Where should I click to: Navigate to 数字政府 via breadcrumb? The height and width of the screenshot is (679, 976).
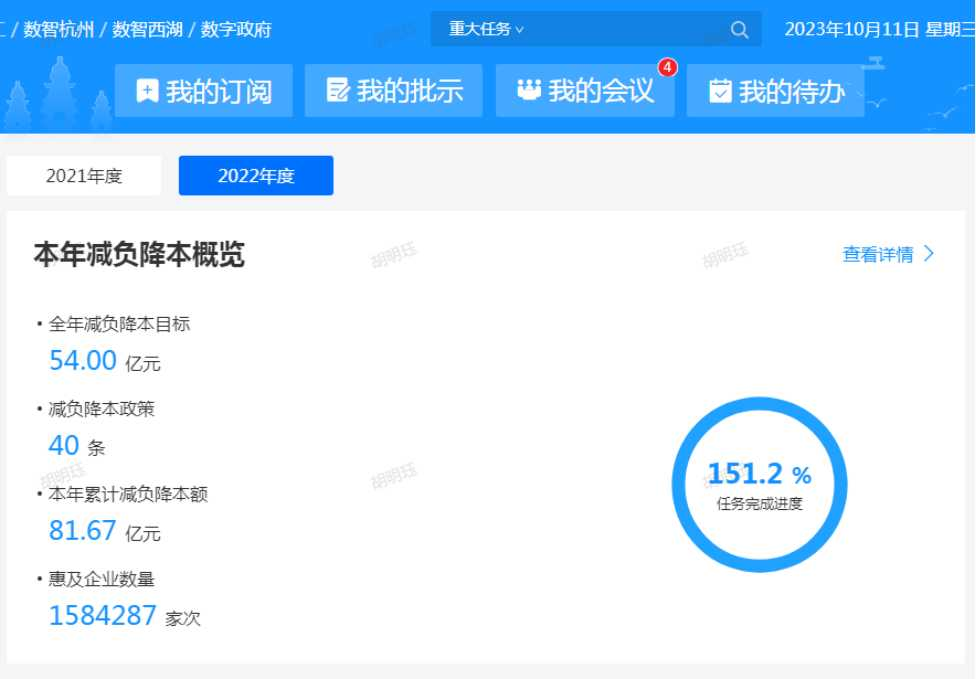237,30
